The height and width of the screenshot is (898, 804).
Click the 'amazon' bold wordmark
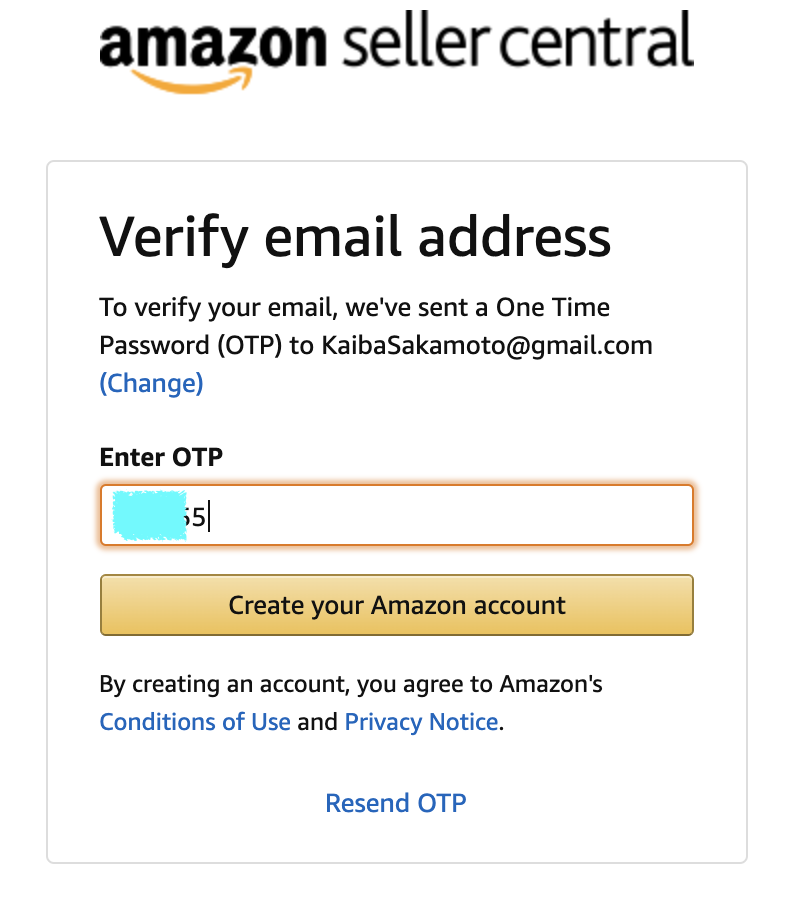pyautogui.click(x=213, y=45)
